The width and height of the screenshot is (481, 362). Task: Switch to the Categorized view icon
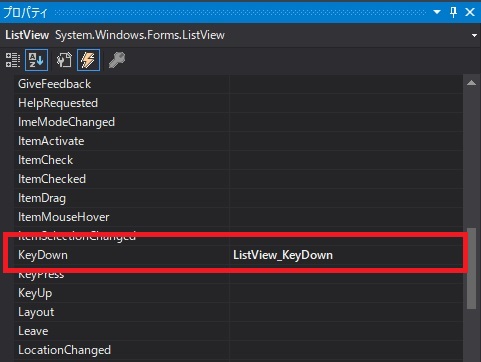[13, 60]
